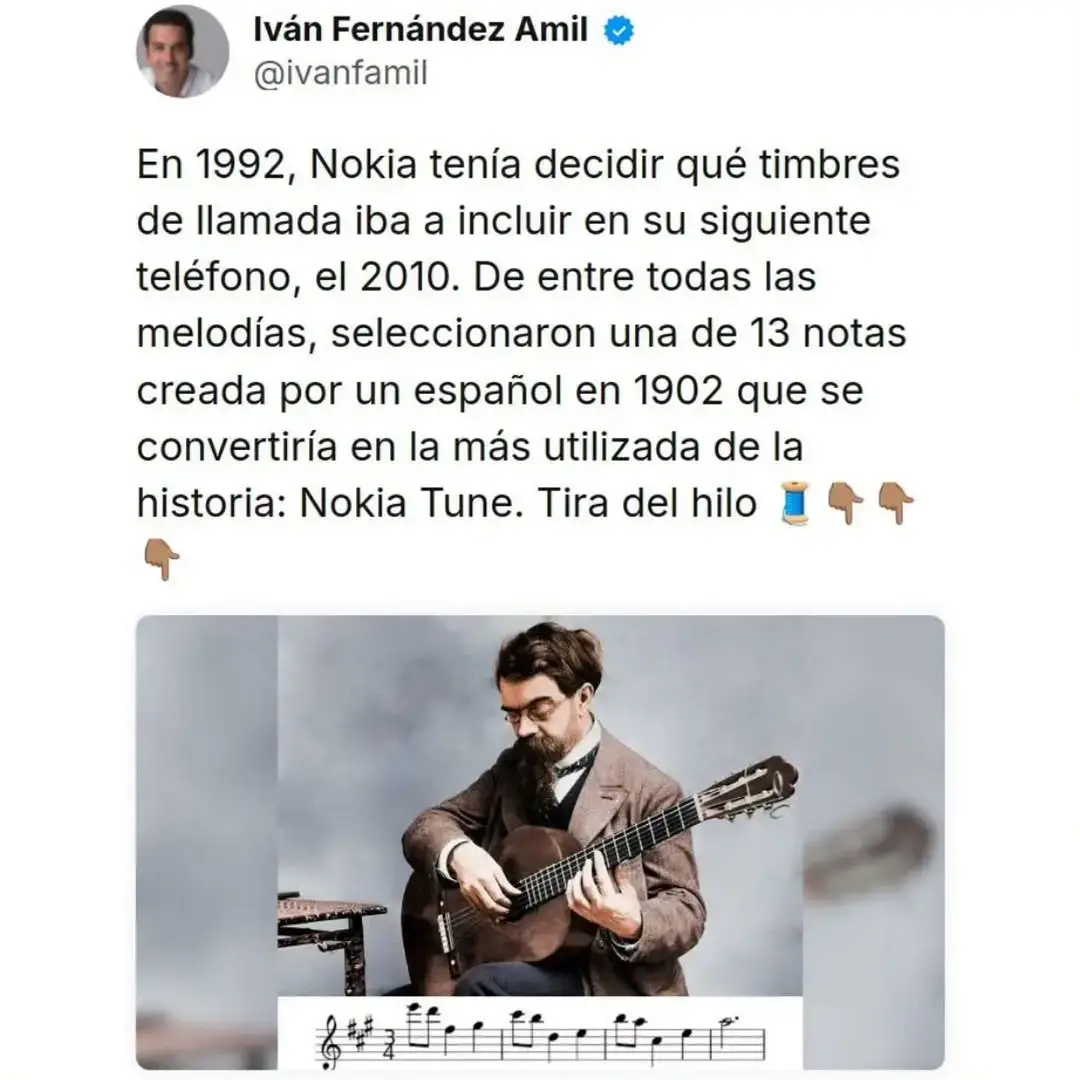Screen dimensions: 1080x1080
Task: Click the blue verified badge
Action: 619,31
